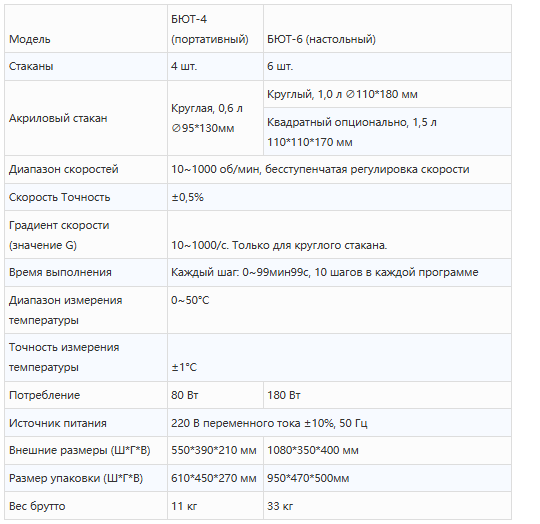Screen dimensions: 540x524
Task: Click the '6 шт.' cell
Action: click(x=387, y=66)
